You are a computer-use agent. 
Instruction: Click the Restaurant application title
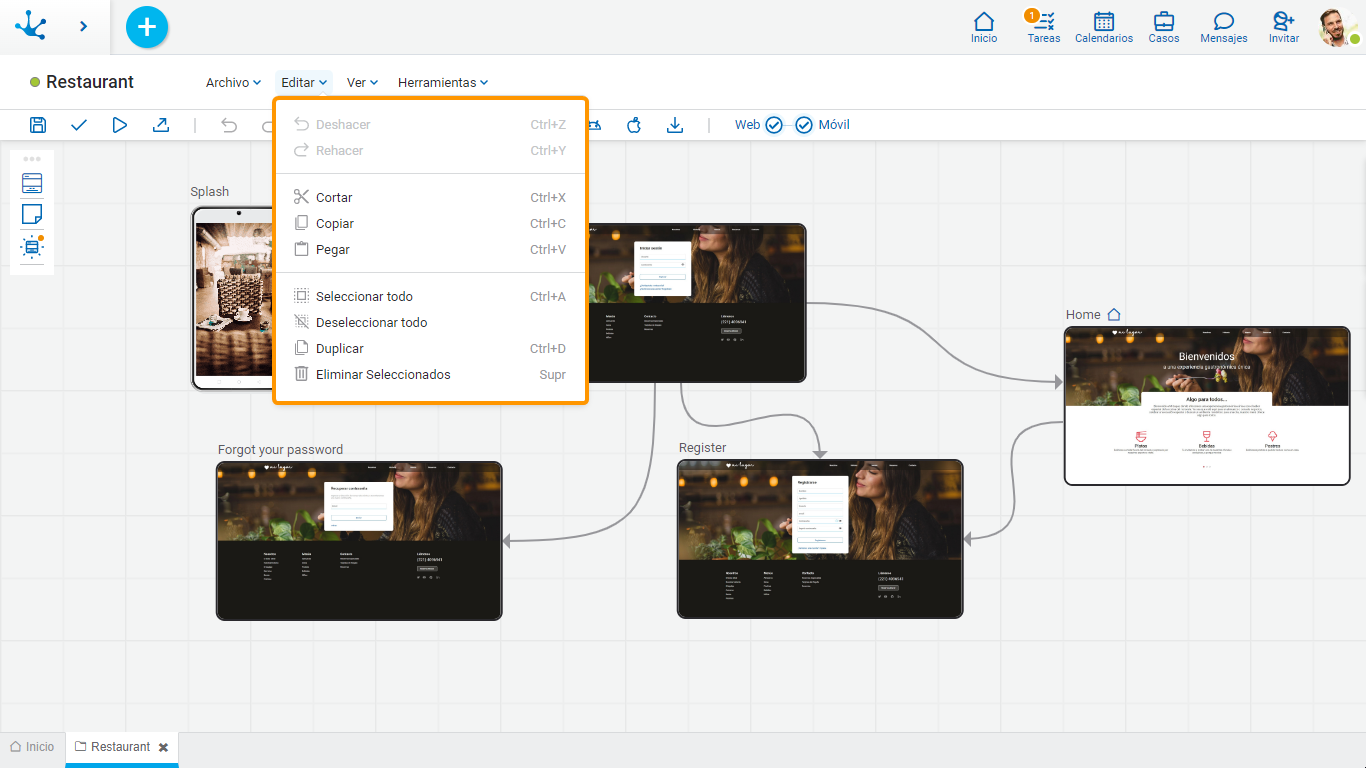tap(90, 82)
